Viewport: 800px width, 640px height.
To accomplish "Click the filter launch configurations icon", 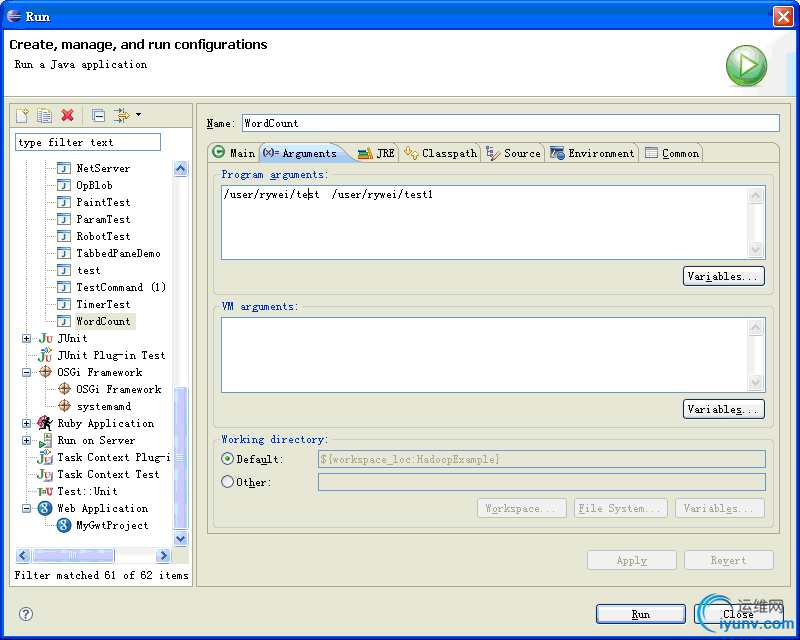I will pos(121,115).
